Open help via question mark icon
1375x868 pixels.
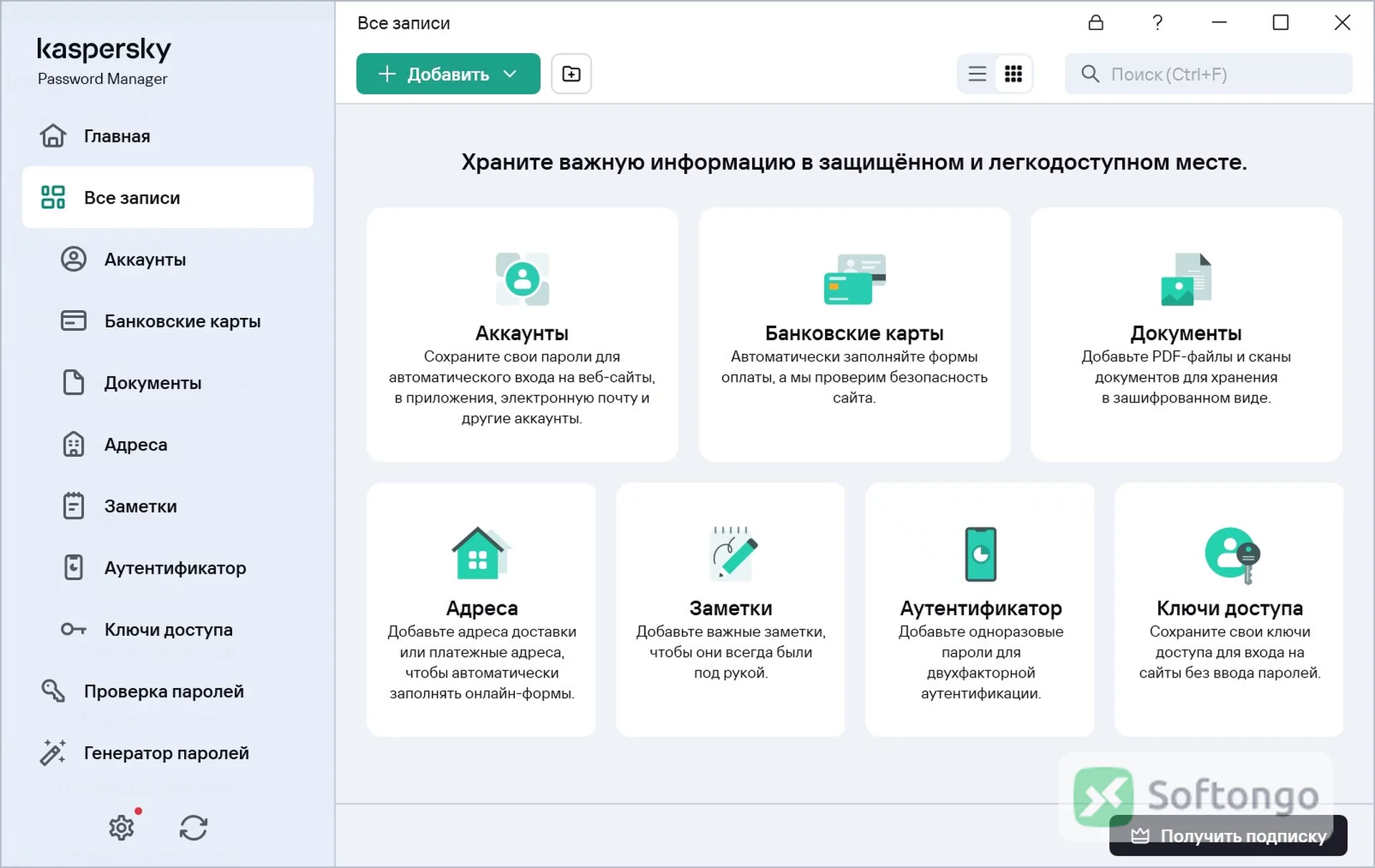click(1157, 23)
